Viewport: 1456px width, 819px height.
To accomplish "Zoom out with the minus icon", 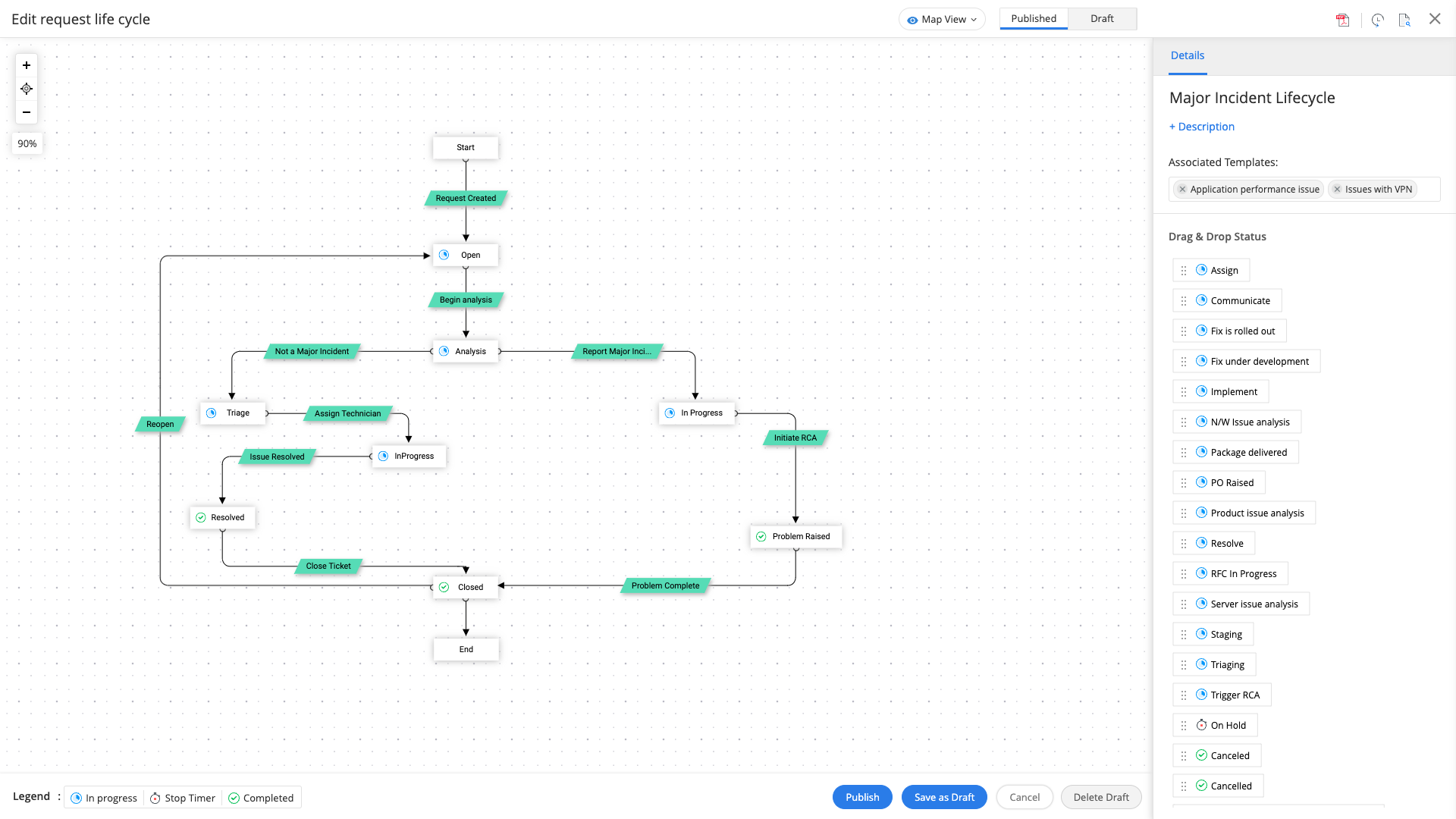I will [26, 112].
